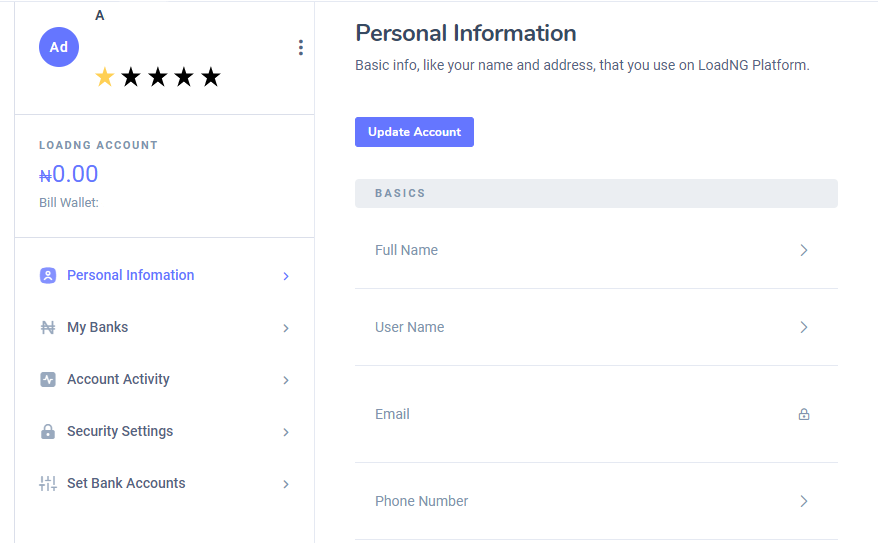Select Account Activity in the sidebar
Screen dimensions: 878x543
point(165,380)
